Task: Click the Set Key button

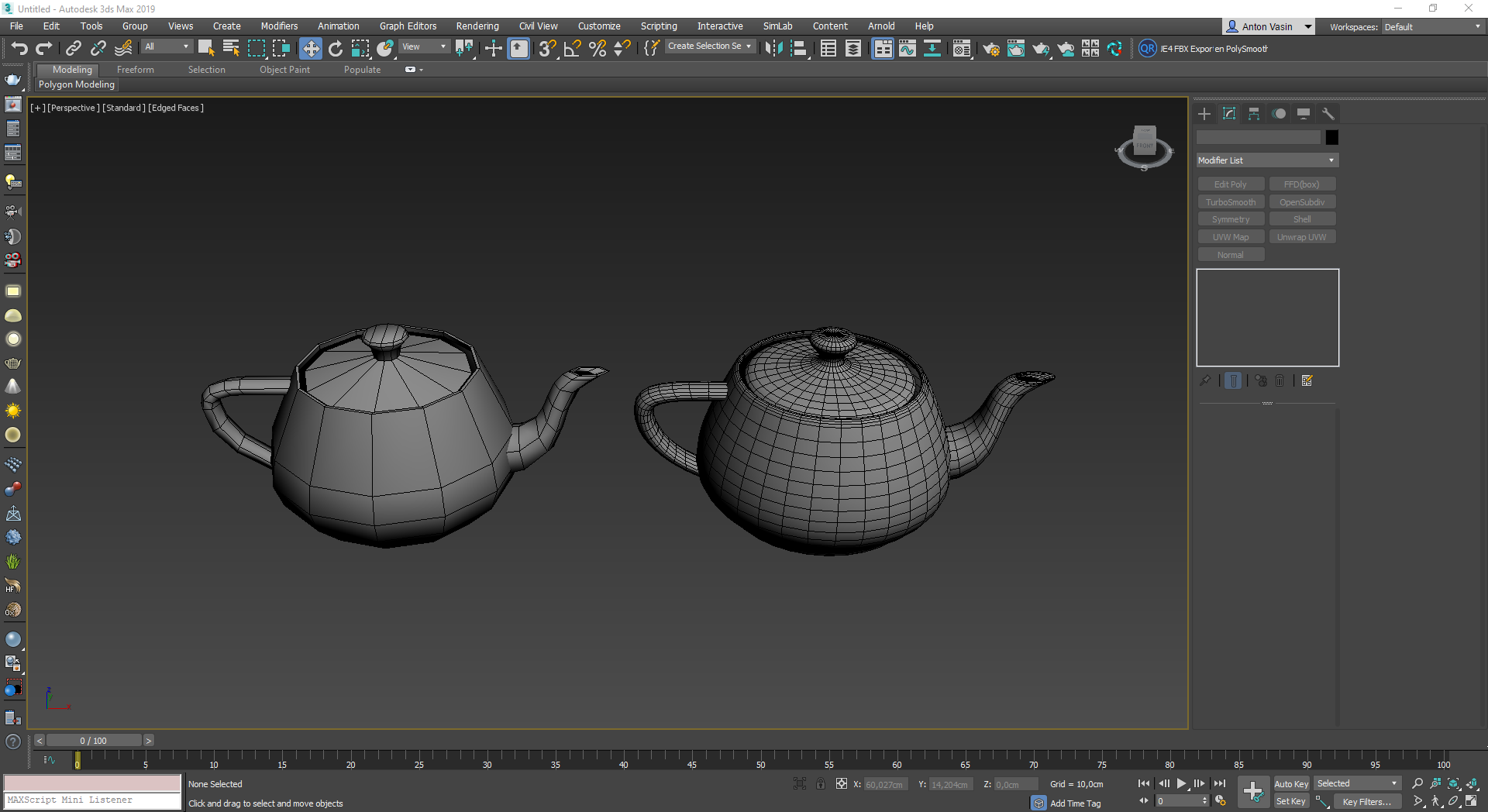Action: click(x=1291, y=802)
